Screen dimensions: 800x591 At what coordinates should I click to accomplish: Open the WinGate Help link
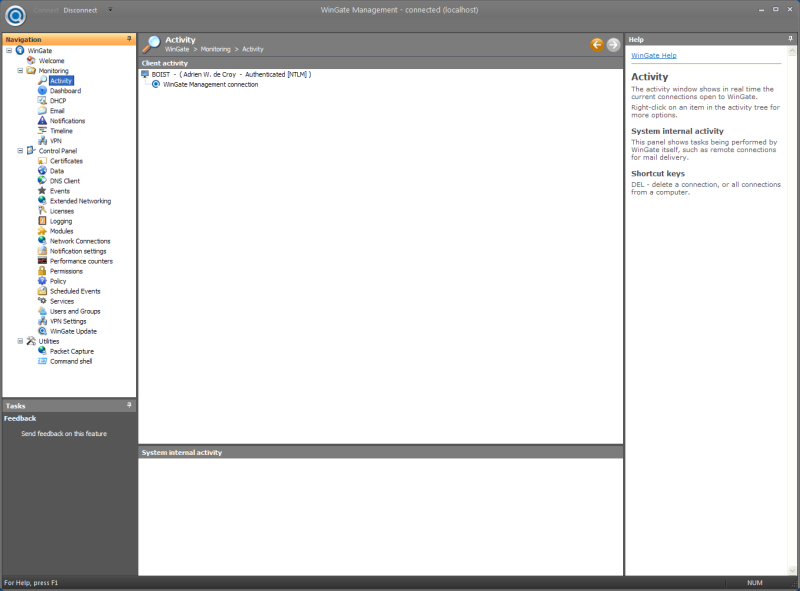tap(654, 56)
